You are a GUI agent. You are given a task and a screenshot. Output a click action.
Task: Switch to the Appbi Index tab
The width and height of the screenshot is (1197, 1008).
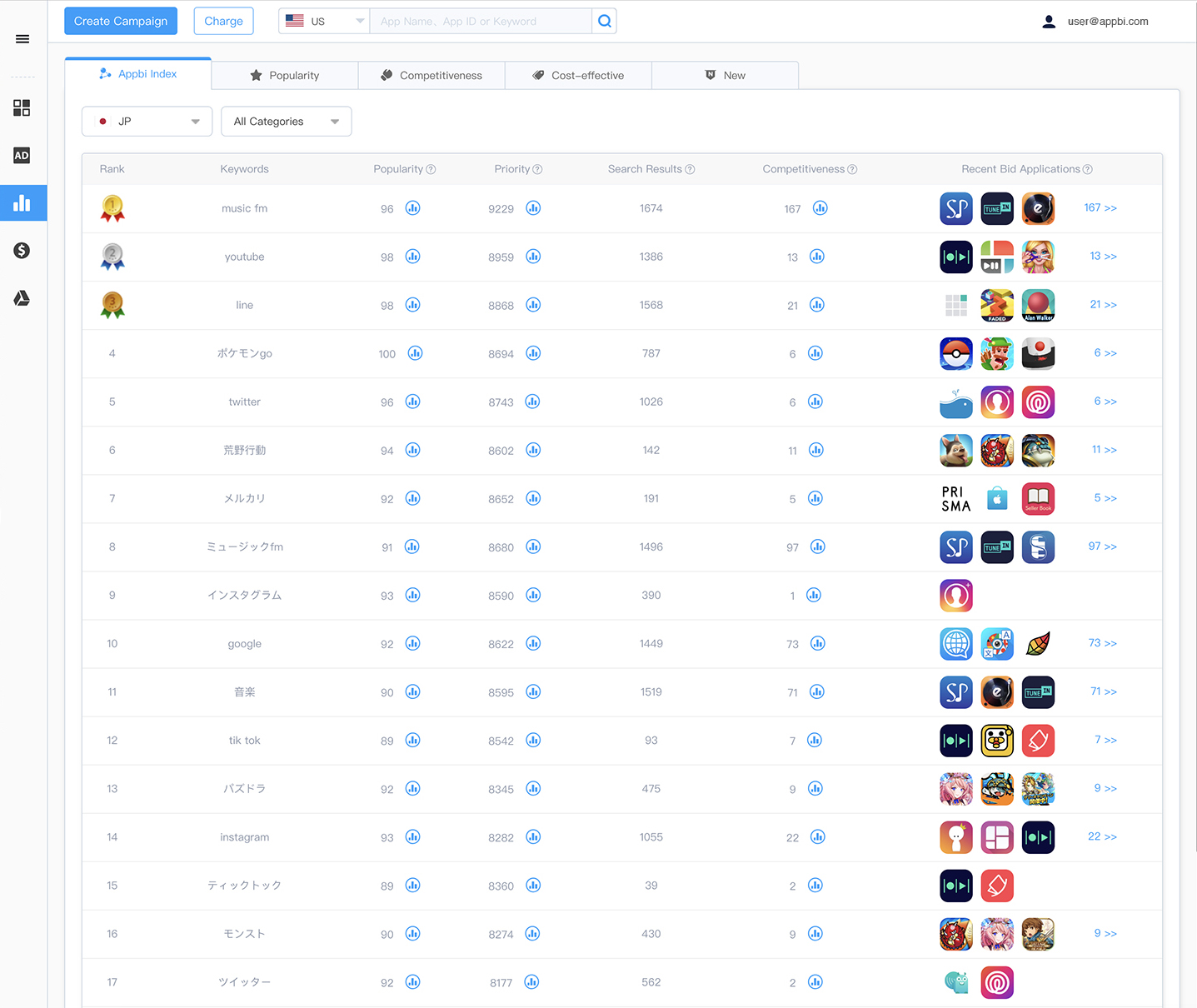[x=138, y=74]
